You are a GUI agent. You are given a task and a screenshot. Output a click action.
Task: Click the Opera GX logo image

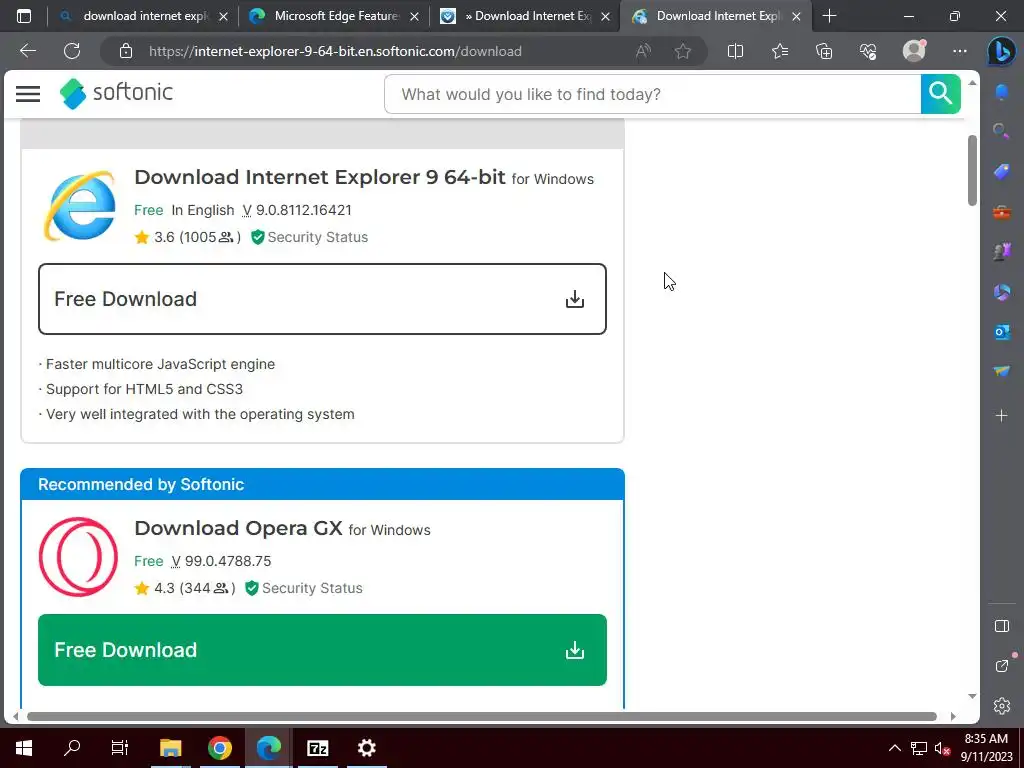(x=78, y=557)
